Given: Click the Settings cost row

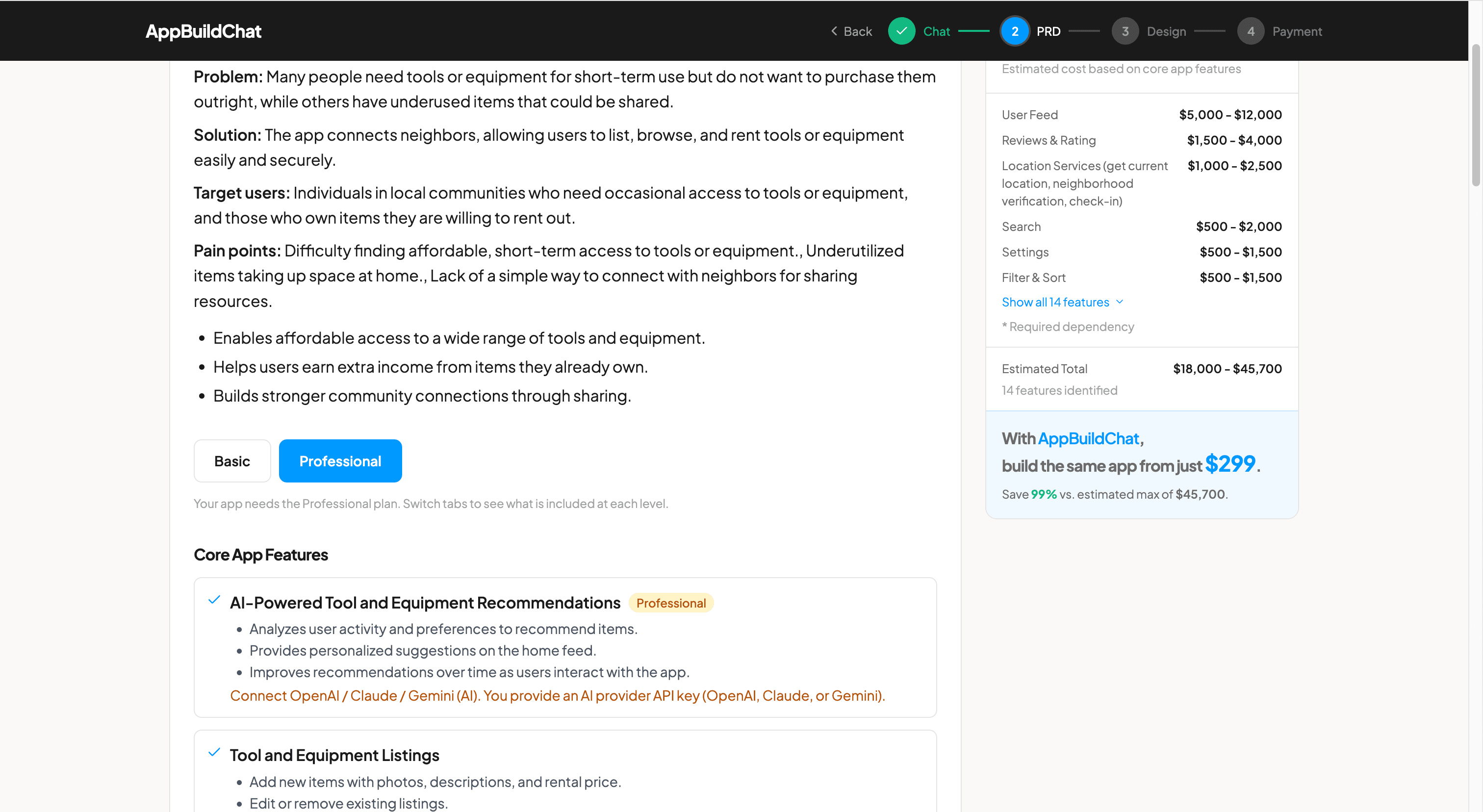Looking at the screenshot, I should tap(1142, 252).
